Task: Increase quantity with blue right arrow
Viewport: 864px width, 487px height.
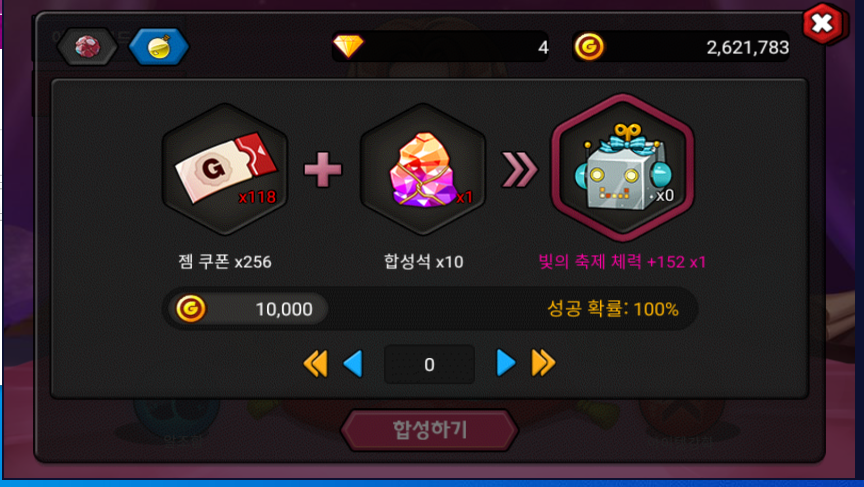Action: pos(505,363)
